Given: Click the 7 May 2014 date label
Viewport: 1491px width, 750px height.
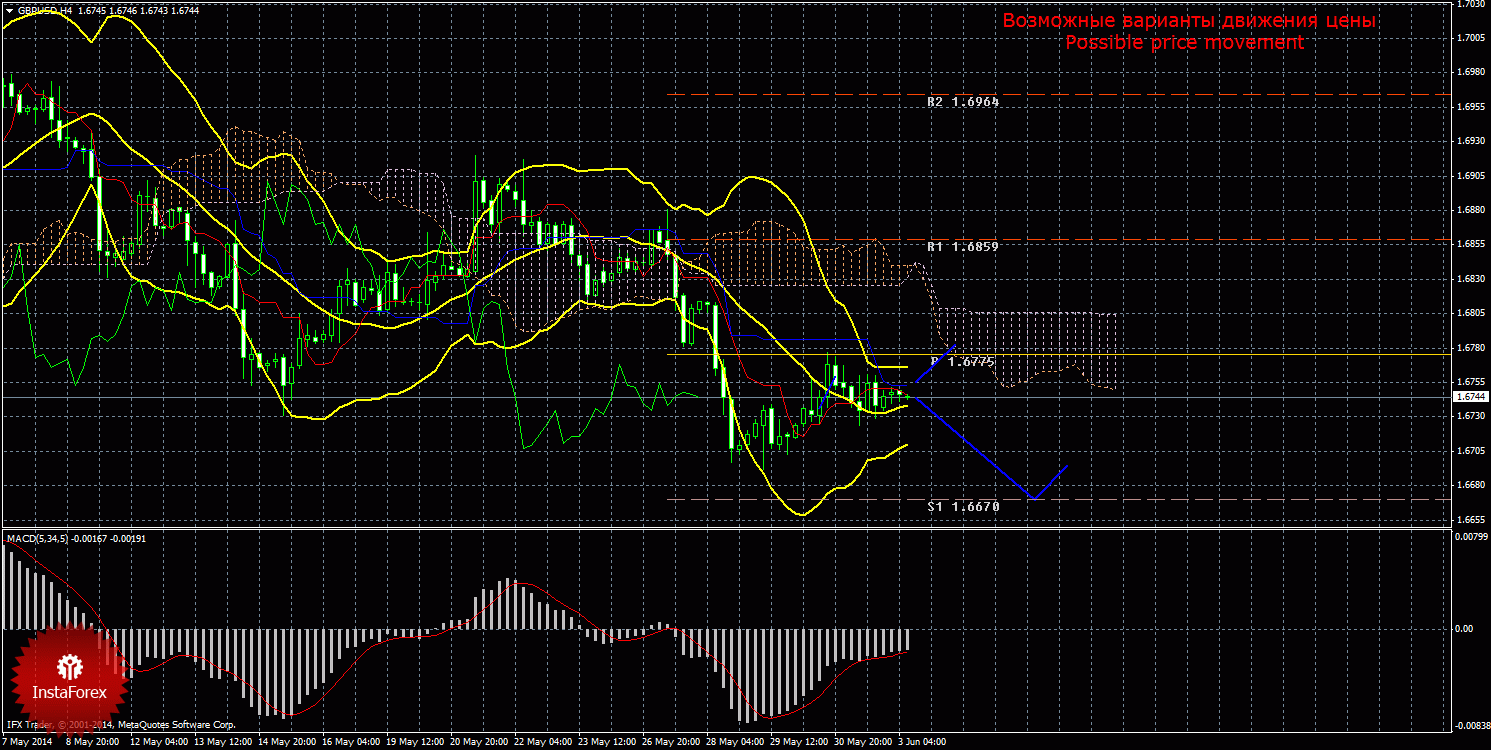Looking at the screenshot, I should pyautogui.click(x=25, y=743).
